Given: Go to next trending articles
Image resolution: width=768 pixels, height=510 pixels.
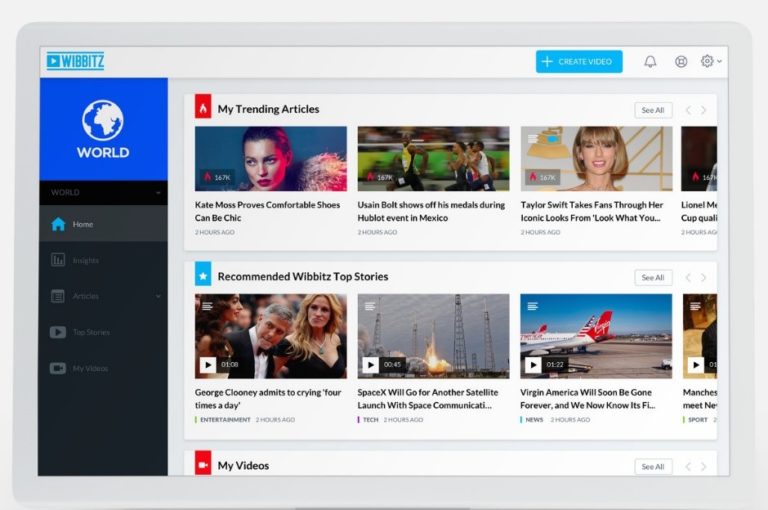Looking at the screenshot, I should [x=704, y=110].
